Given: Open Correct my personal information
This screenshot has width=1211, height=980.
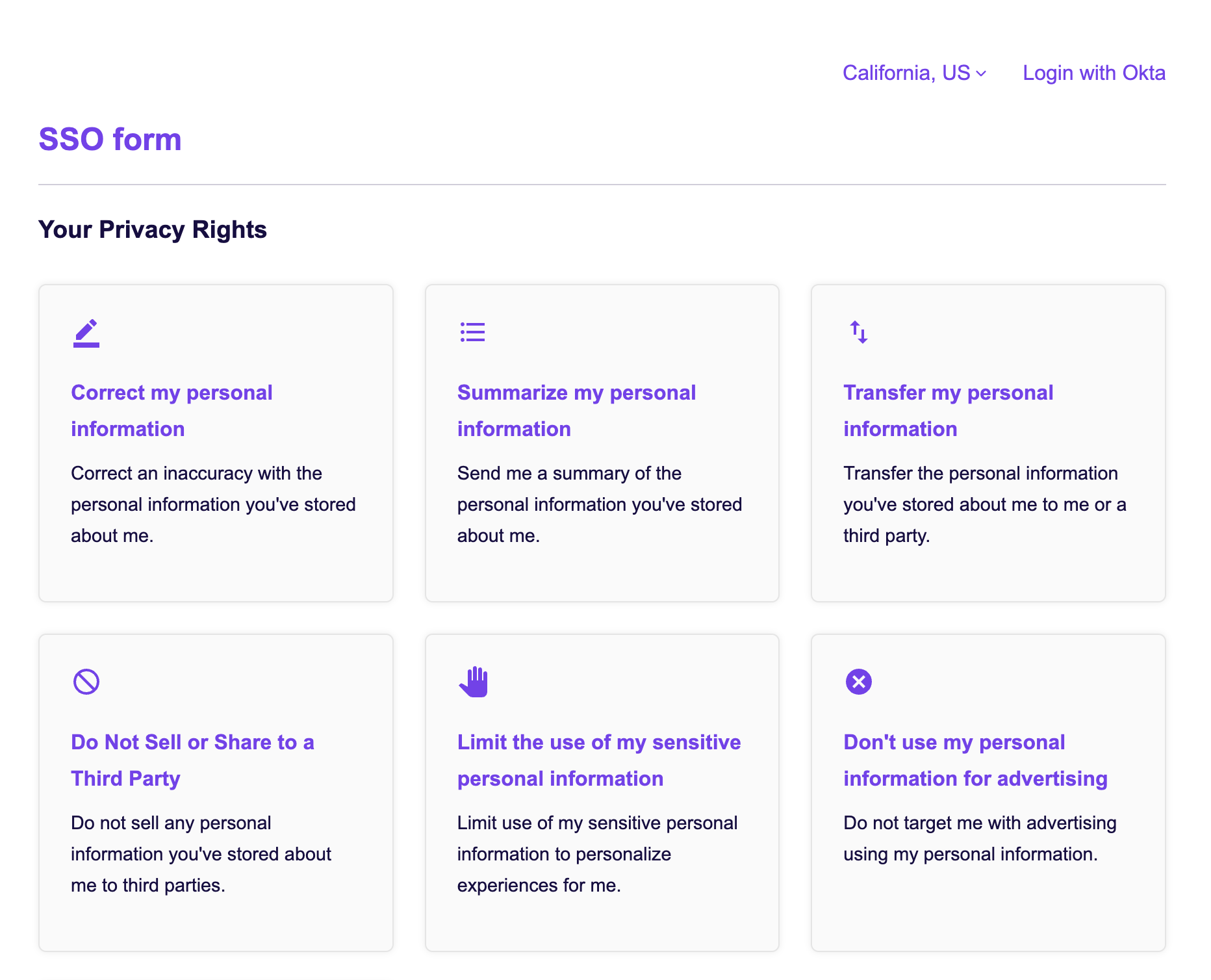Looking at the screenshot, I should pyautogui.click(x=172, y=410).
